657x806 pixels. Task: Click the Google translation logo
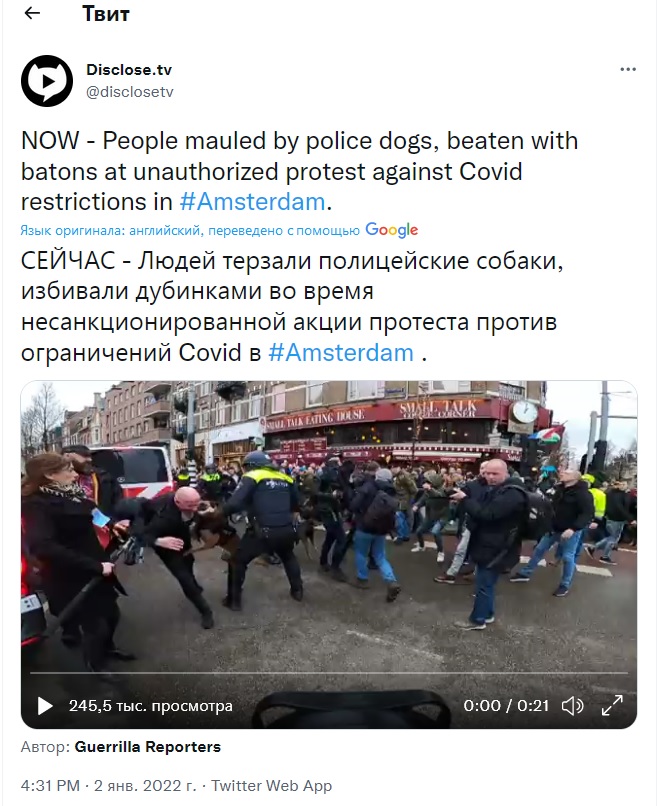(x=392, y=230)
